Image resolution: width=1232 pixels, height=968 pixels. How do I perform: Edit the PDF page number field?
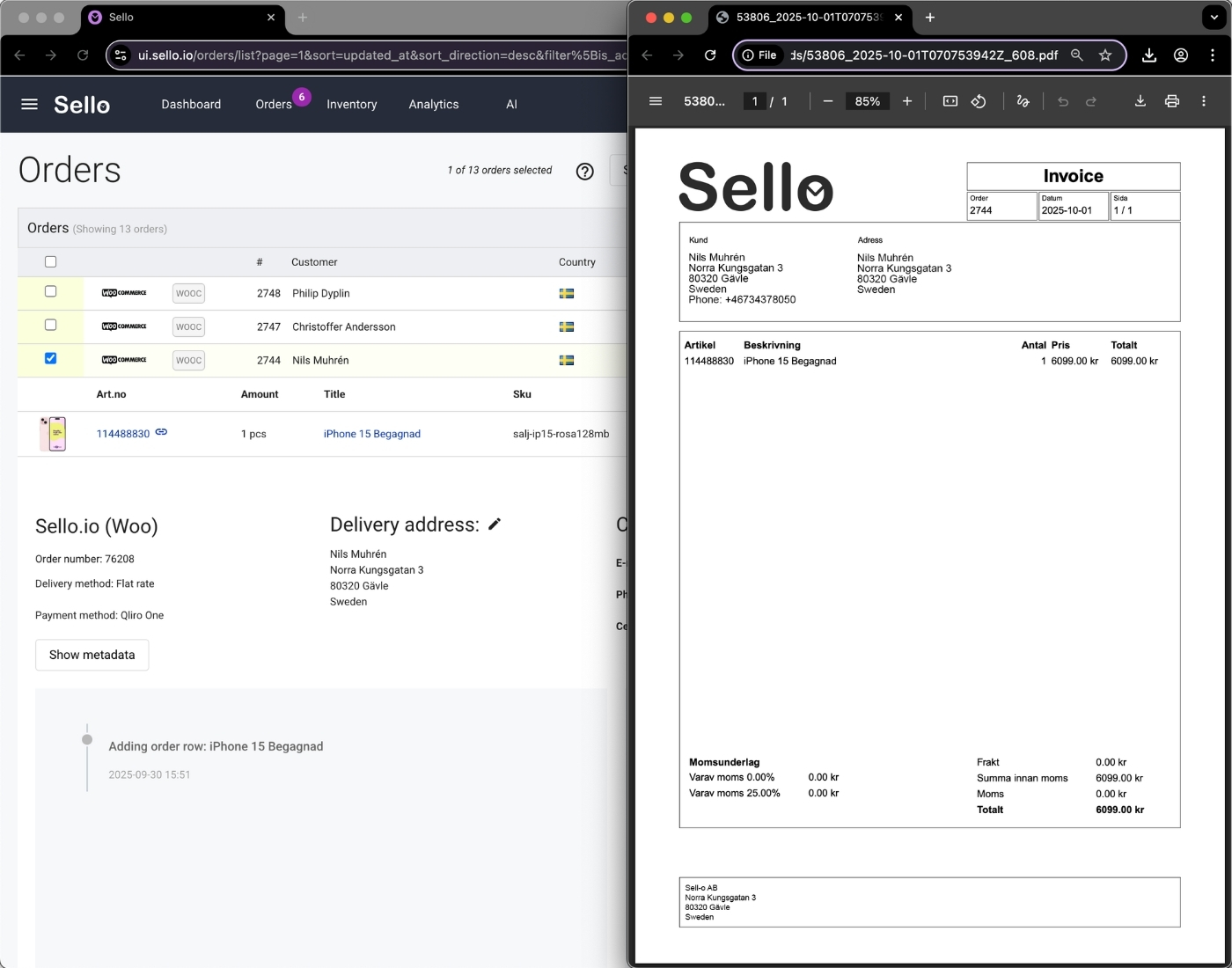pos(755,101)
